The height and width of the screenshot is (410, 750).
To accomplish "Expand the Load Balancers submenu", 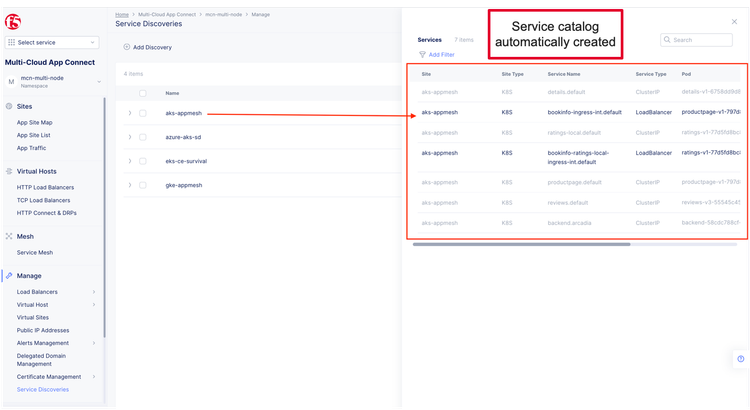I will coord(94,292).
